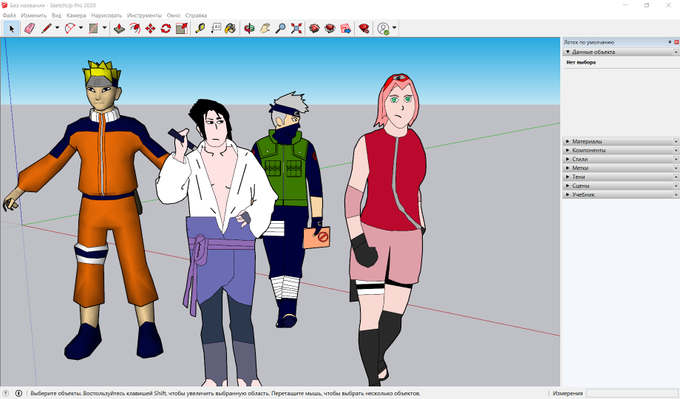The width and height of the screenshot is (680, 399).
Task: Open the Extension Manager ruby icon
Action: [x=364, y=29]
